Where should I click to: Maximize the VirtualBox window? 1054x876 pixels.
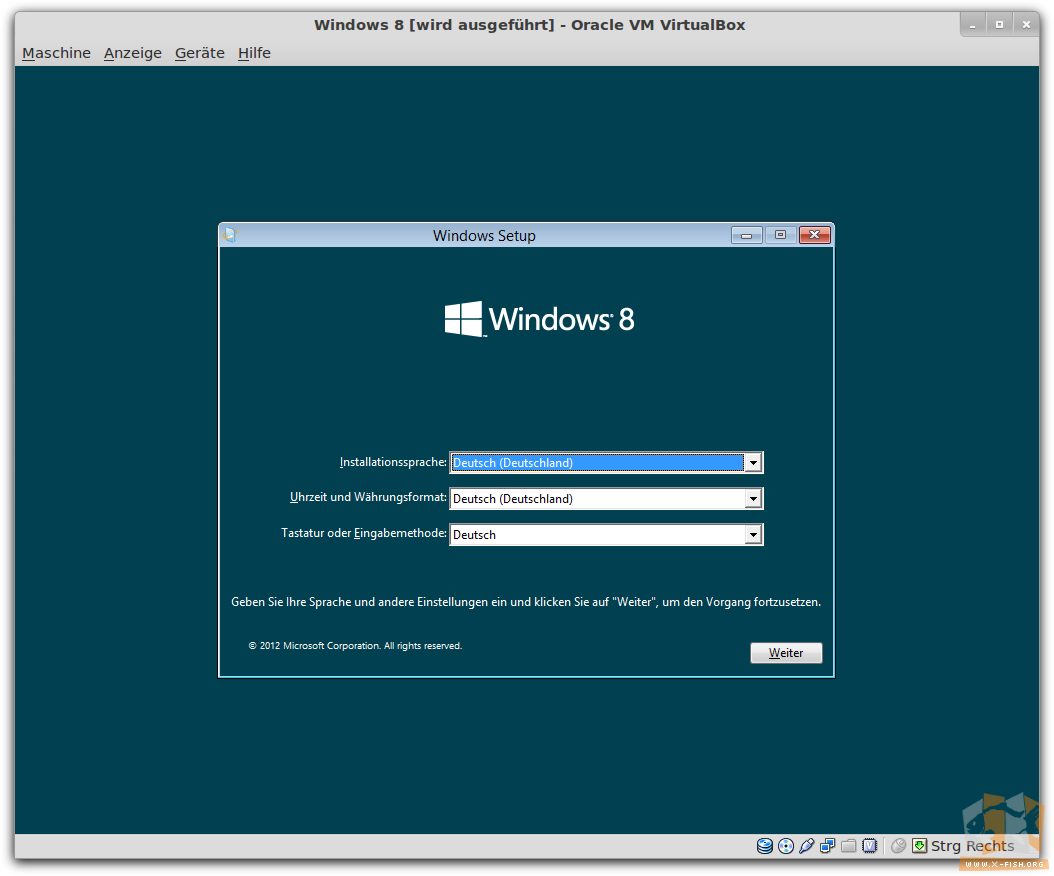click(x=1000, y=25)
